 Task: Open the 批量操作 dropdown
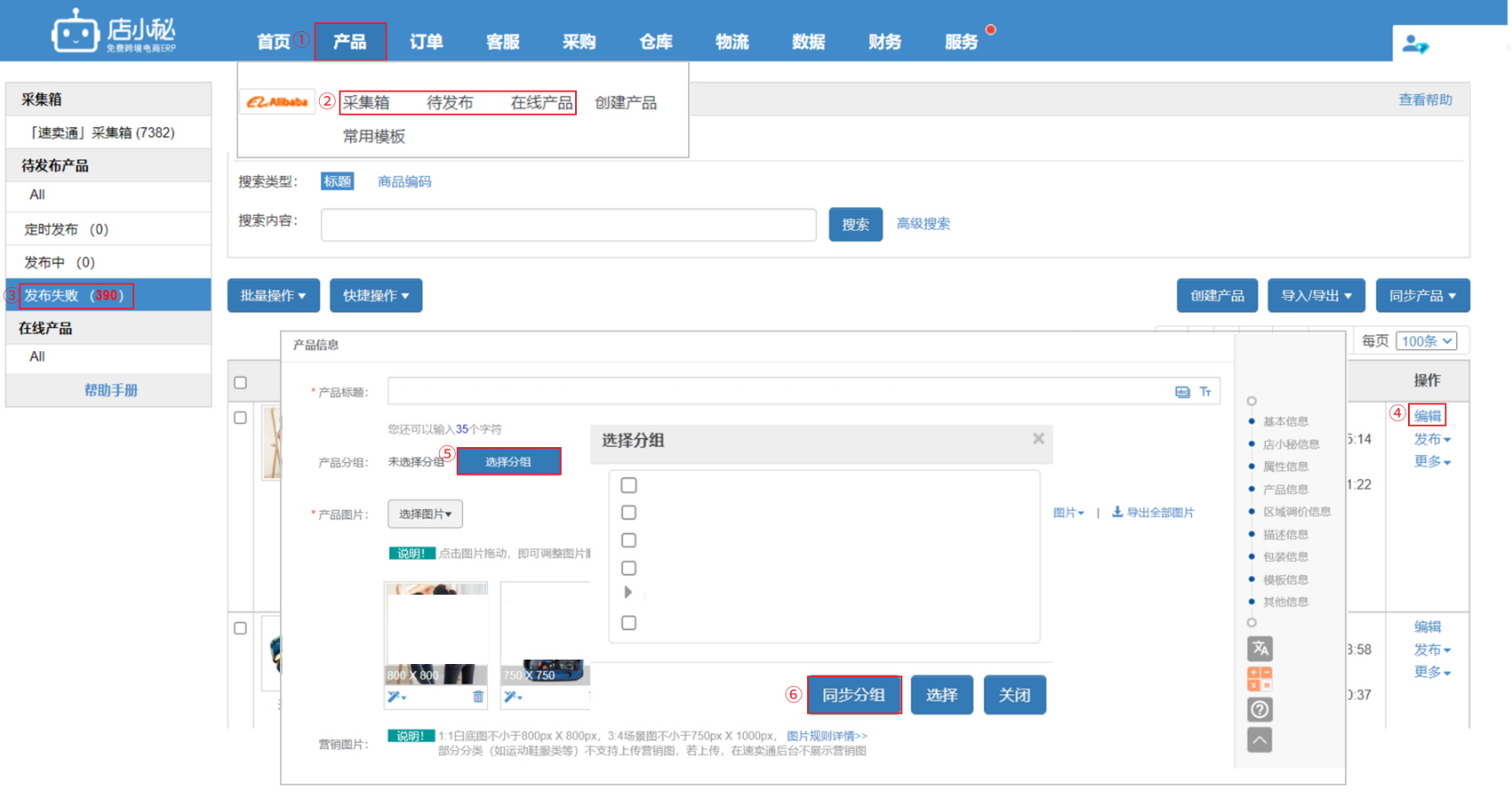(273, 296)
